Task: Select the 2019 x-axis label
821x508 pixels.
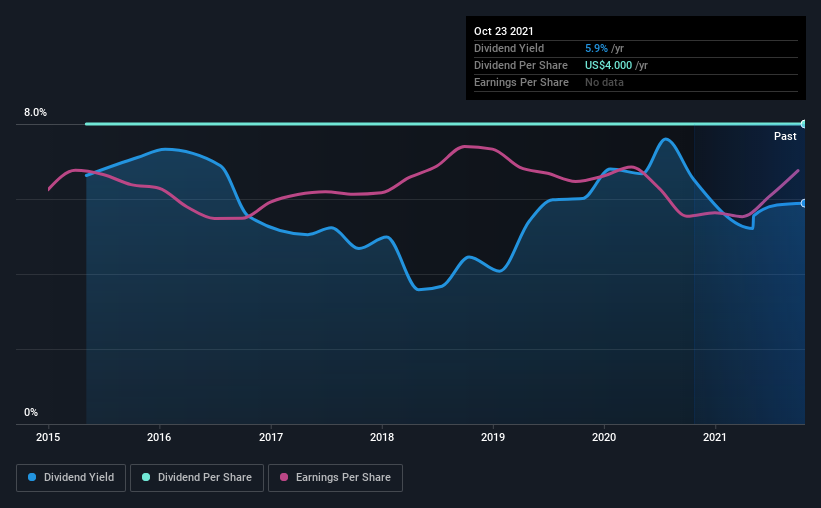Action: tap(493, 437)
